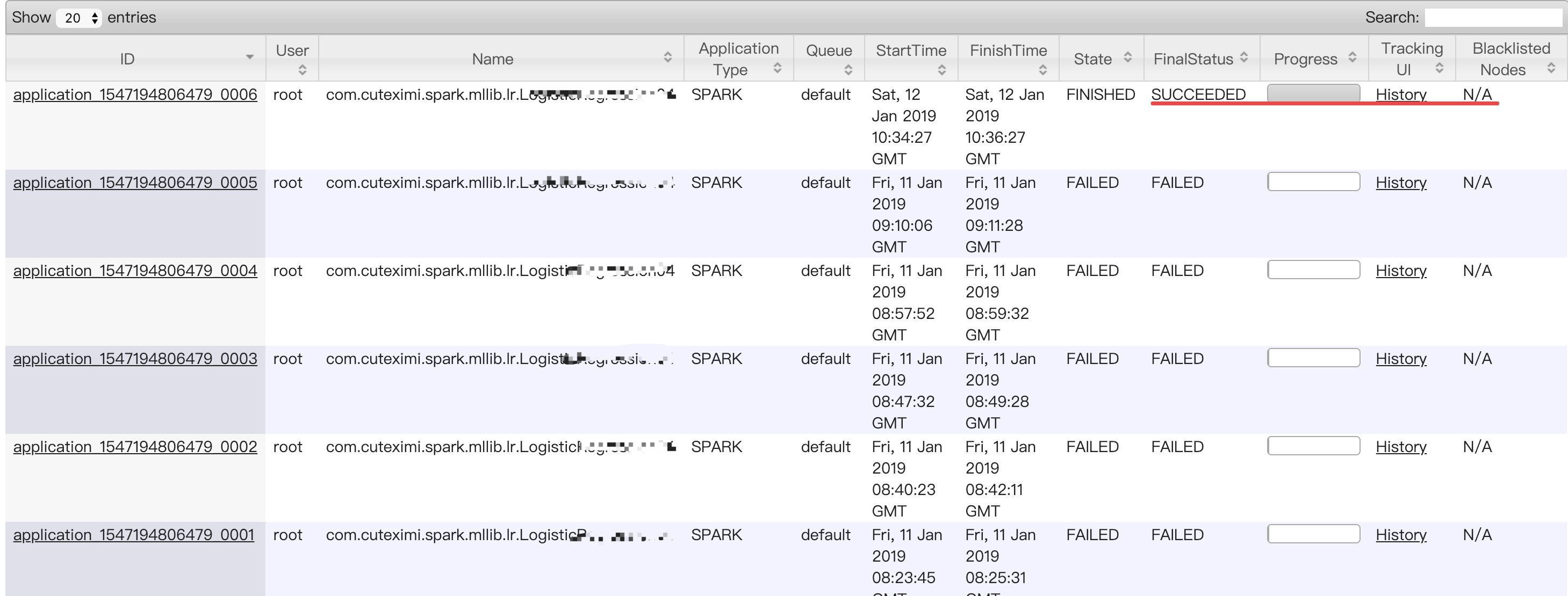
Task: Open History link for application 0004
Action: point(1400,271)
